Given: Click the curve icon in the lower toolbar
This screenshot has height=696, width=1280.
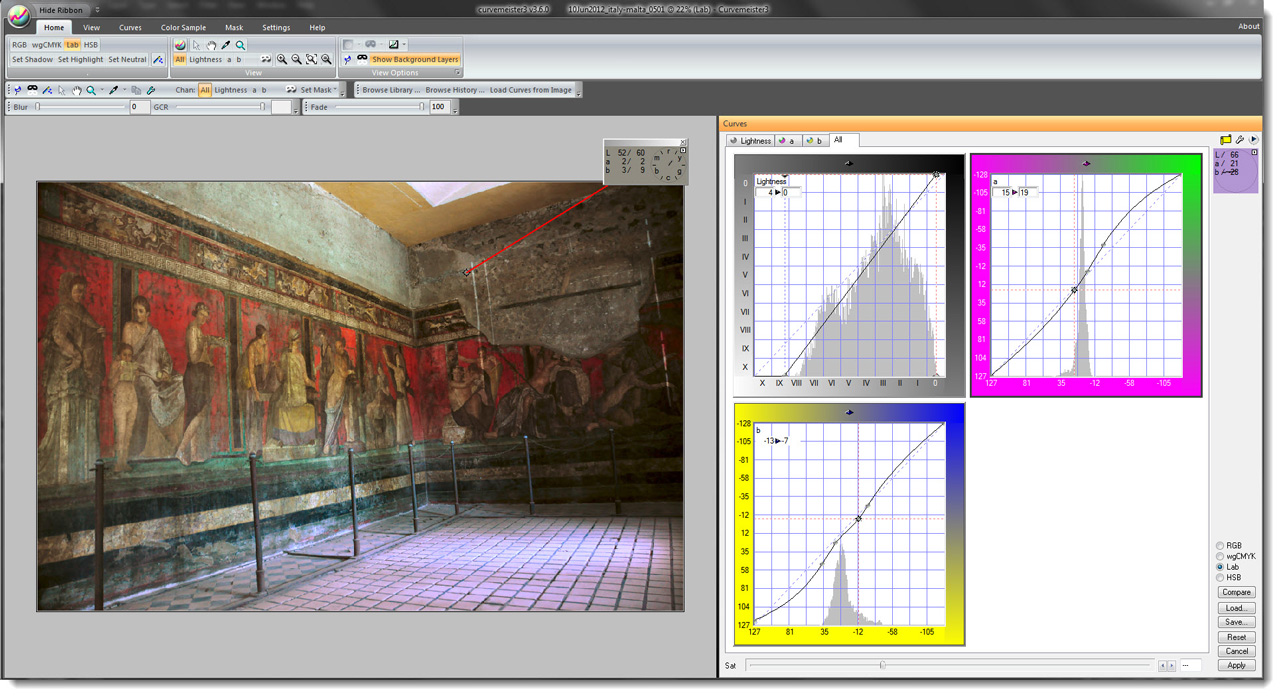Looking at the screenshot, I should [47, 90].
